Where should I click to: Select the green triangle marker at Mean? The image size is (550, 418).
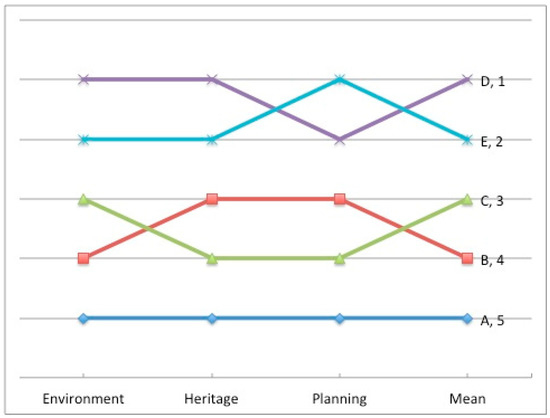(x=467, y=199)
